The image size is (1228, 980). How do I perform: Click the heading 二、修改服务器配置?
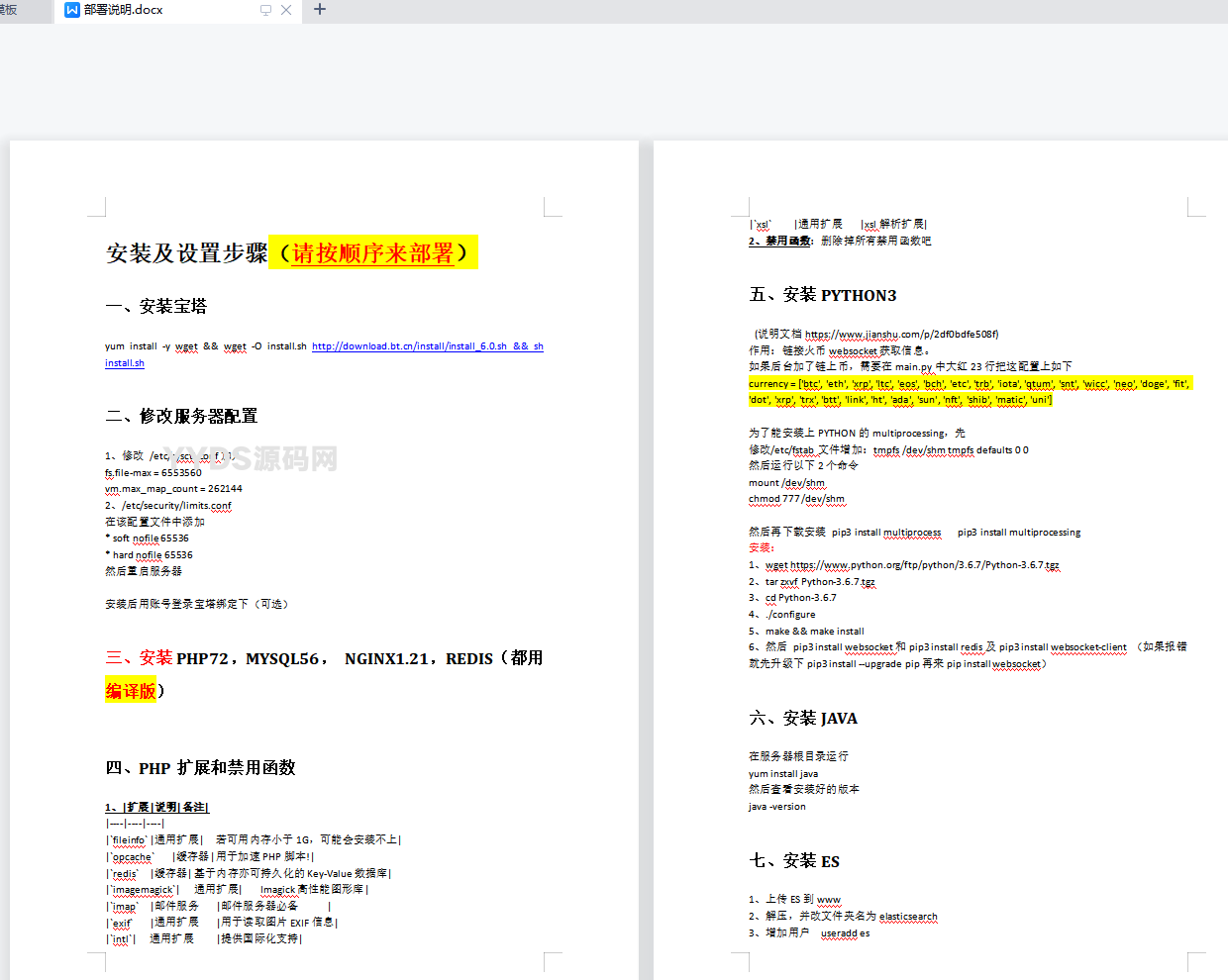[181, 416]
